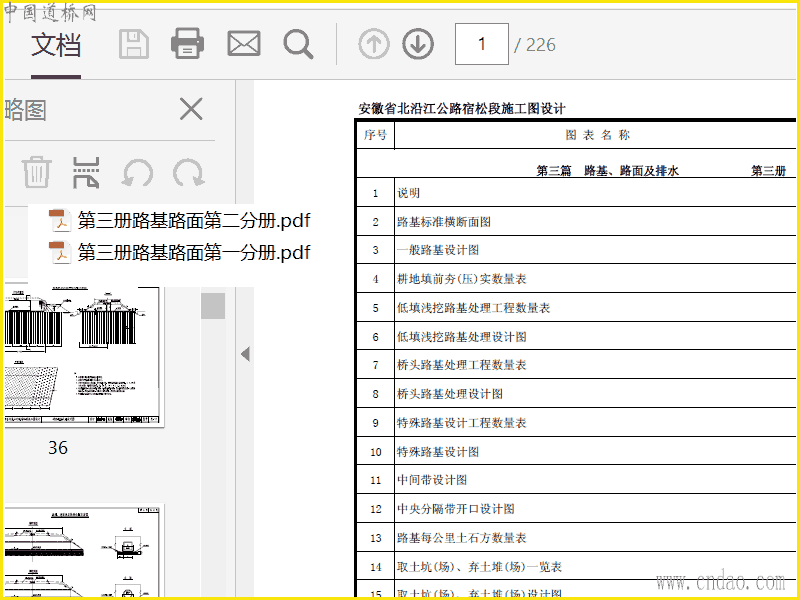This screenshot has height=600, width=800.
Task: Click row 路基每公里土石方数量表
Action: coord(576,537)
